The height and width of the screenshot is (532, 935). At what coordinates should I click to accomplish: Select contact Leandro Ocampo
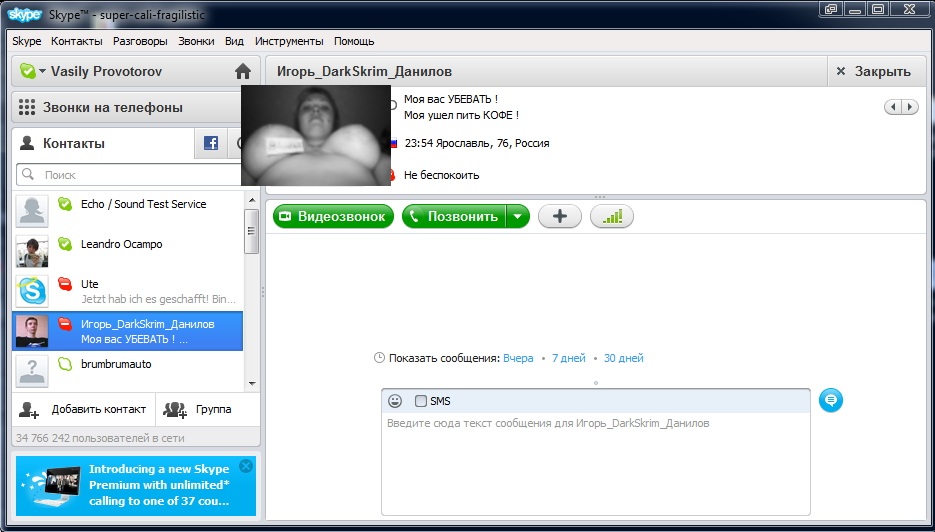[128, 251]
